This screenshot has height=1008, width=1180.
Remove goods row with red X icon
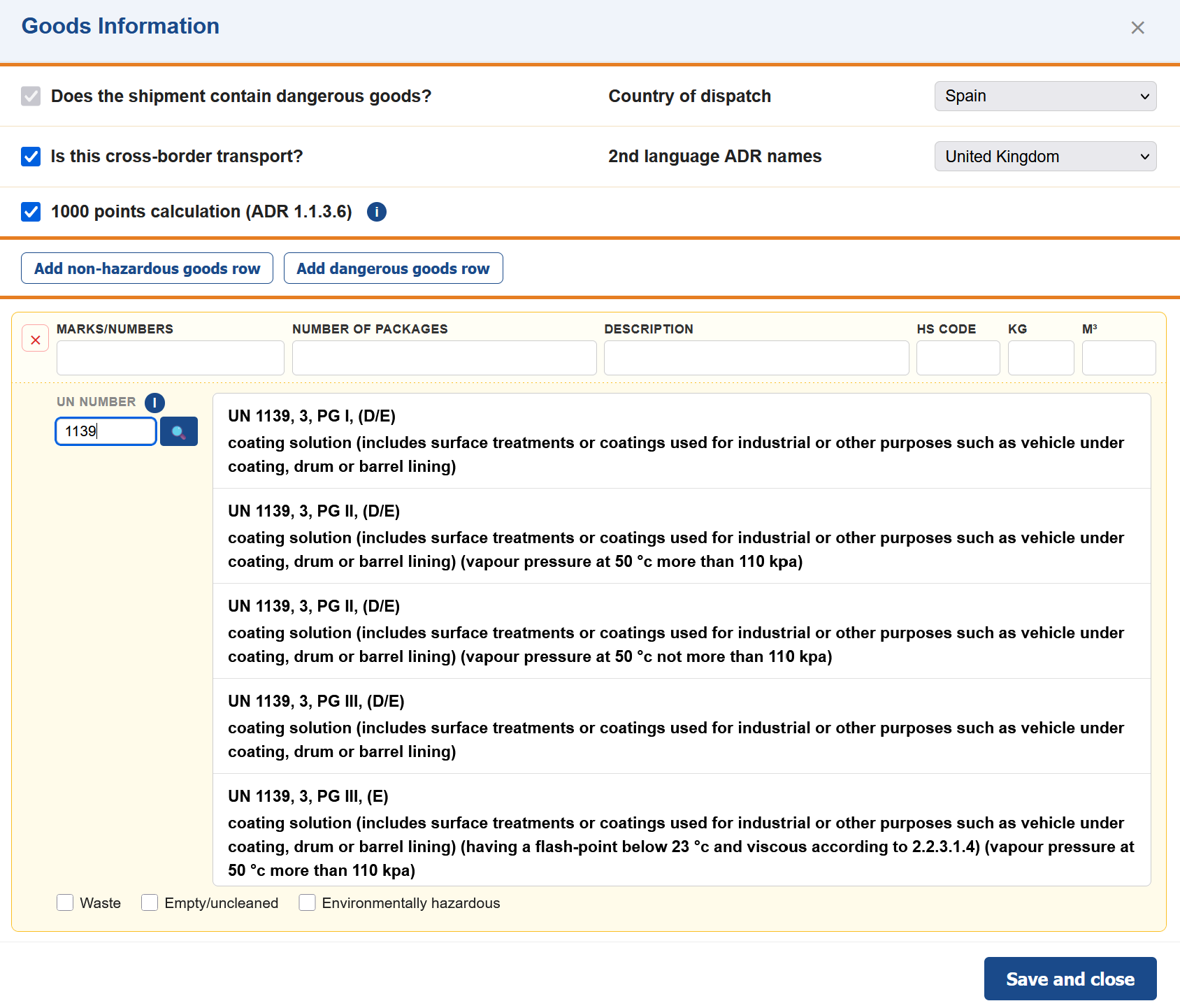pyautogui.click(x=36, y=340)
